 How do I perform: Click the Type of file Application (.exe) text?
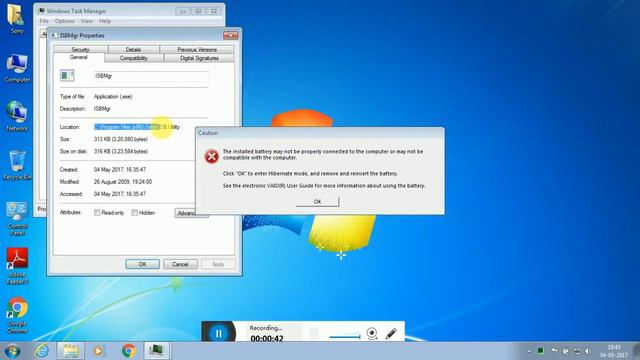point(113,97)
